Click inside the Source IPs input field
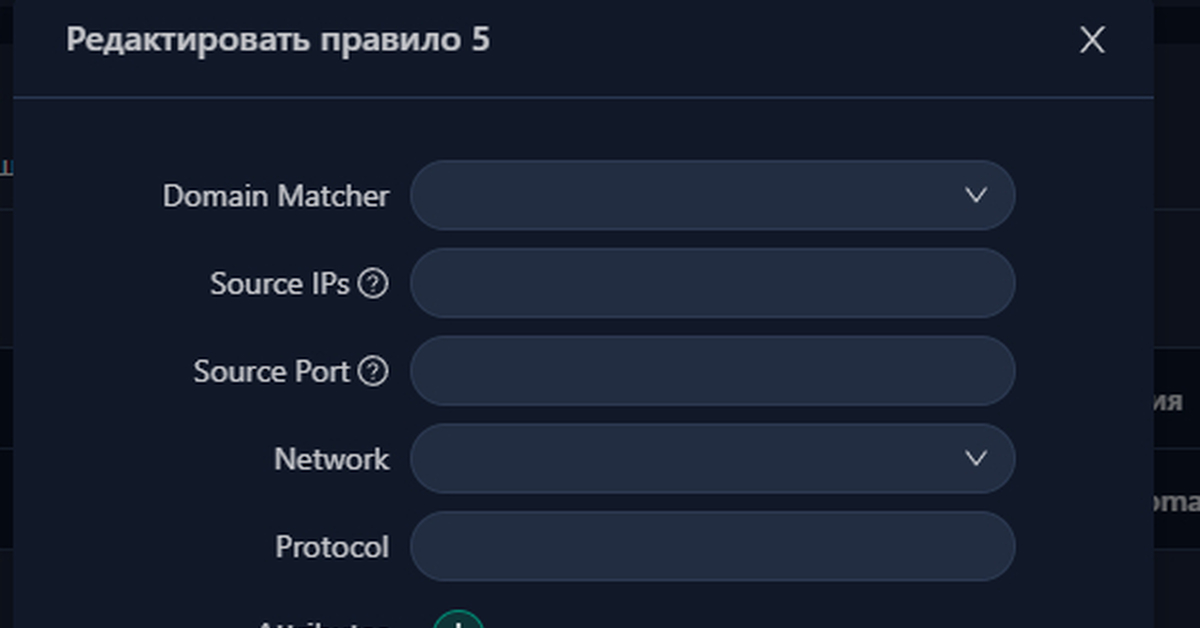This screenshot has height=628, width=1200. pos(712,283)
